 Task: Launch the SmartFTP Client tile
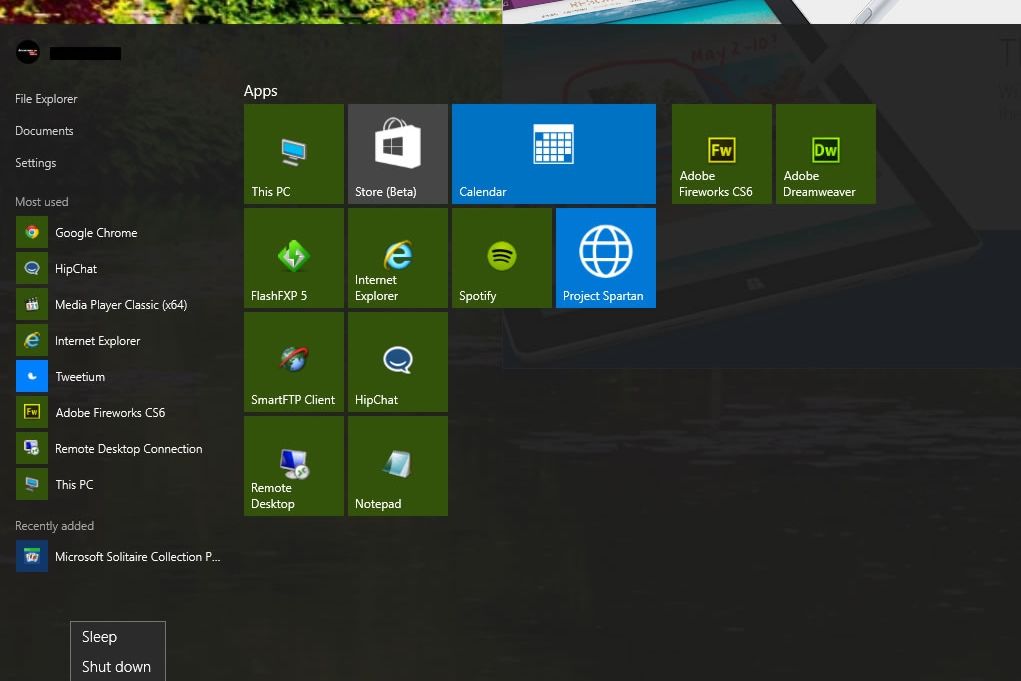[x=294, y=362]
